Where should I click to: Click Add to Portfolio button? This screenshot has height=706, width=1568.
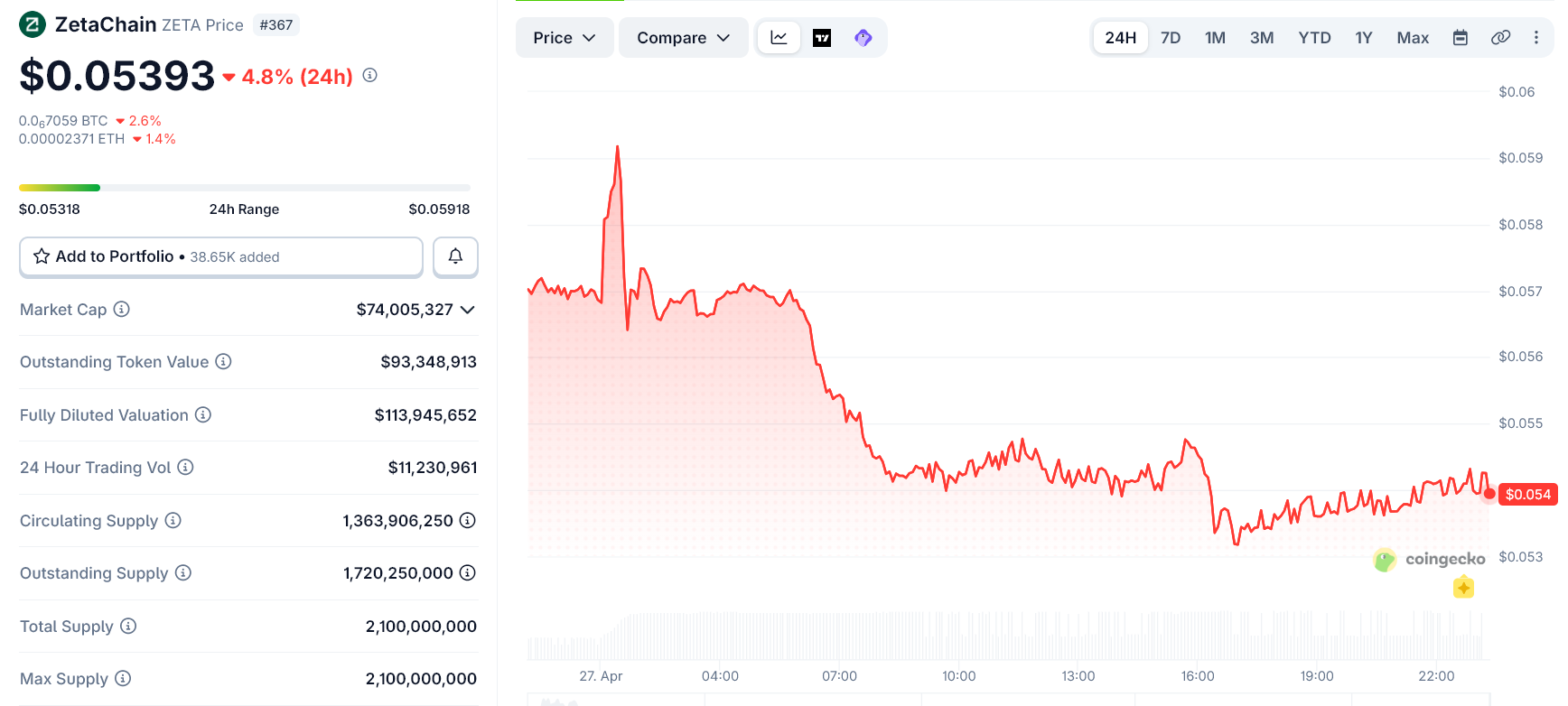click(221, 256)
